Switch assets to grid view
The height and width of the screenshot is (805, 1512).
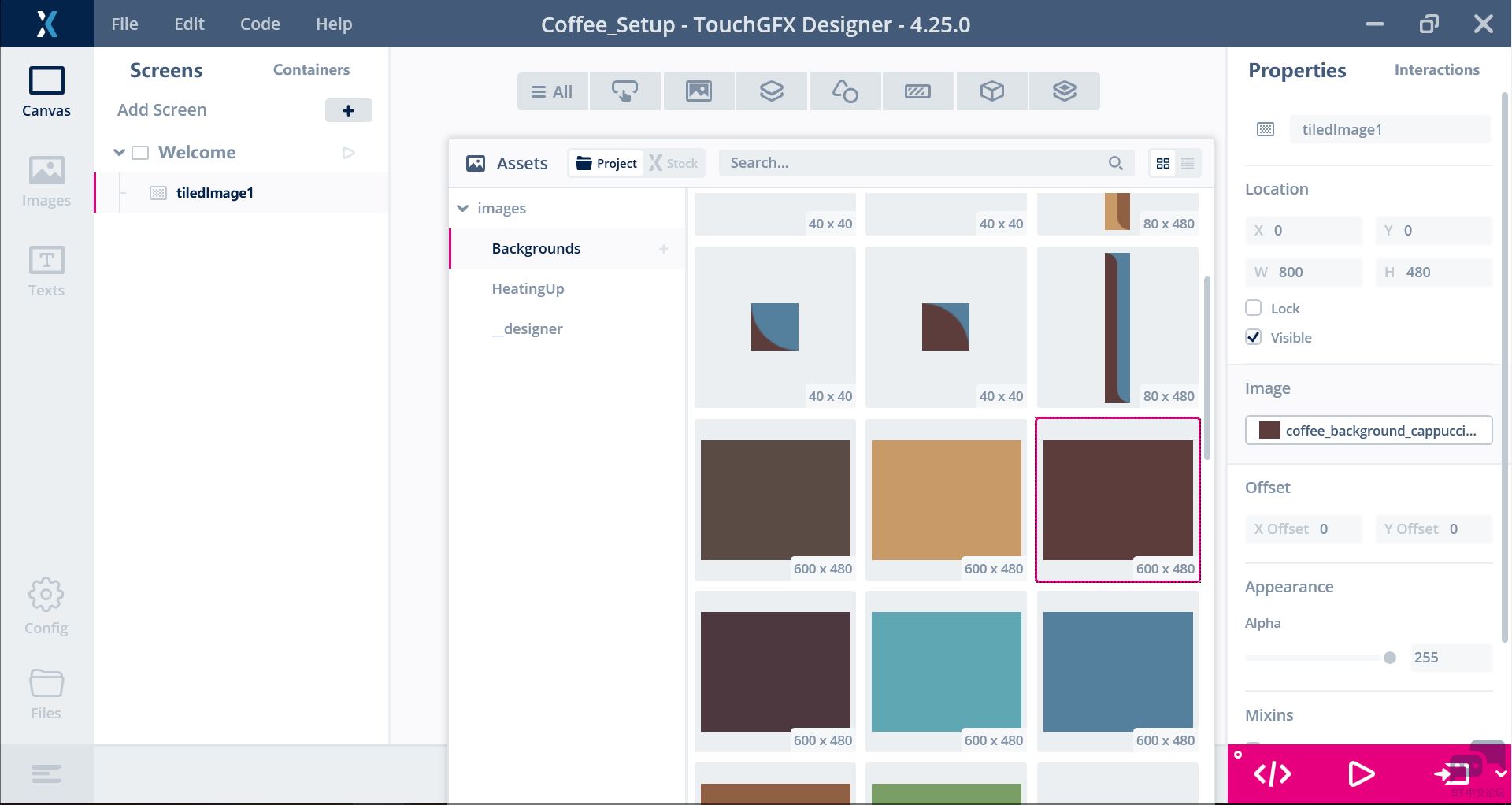1163,163
